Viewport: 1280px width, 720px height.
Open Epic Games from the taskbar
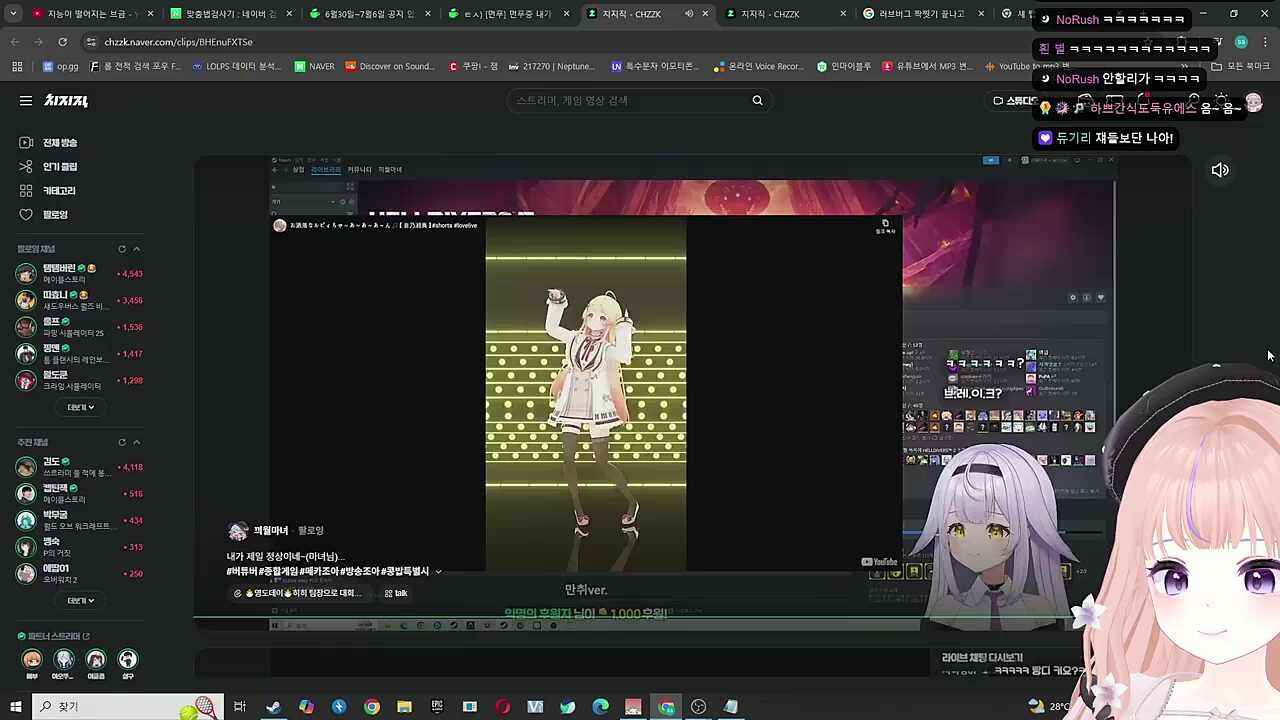[437, 707]
